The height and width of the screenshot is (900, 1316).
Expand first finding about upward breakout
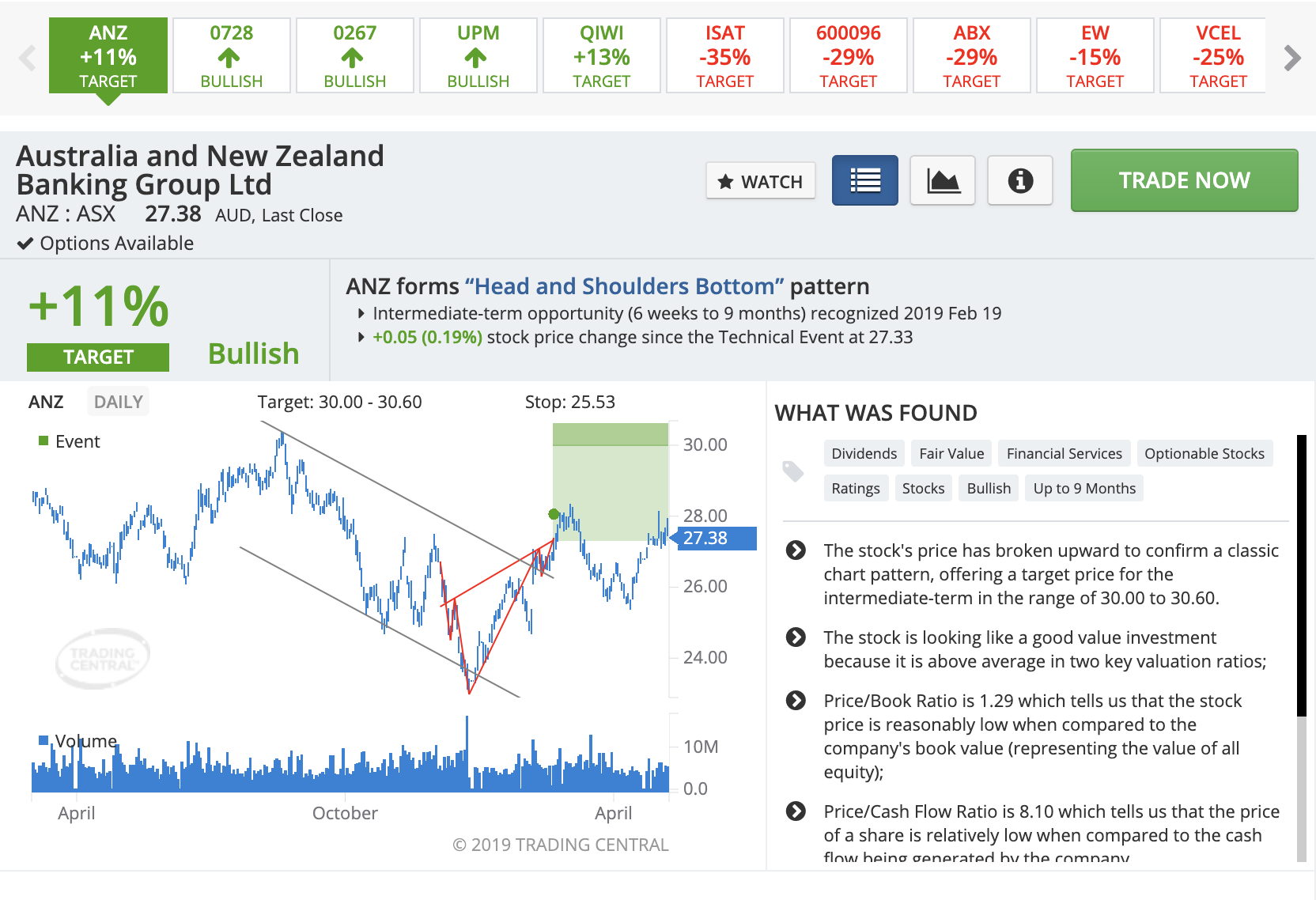(796, 550)
